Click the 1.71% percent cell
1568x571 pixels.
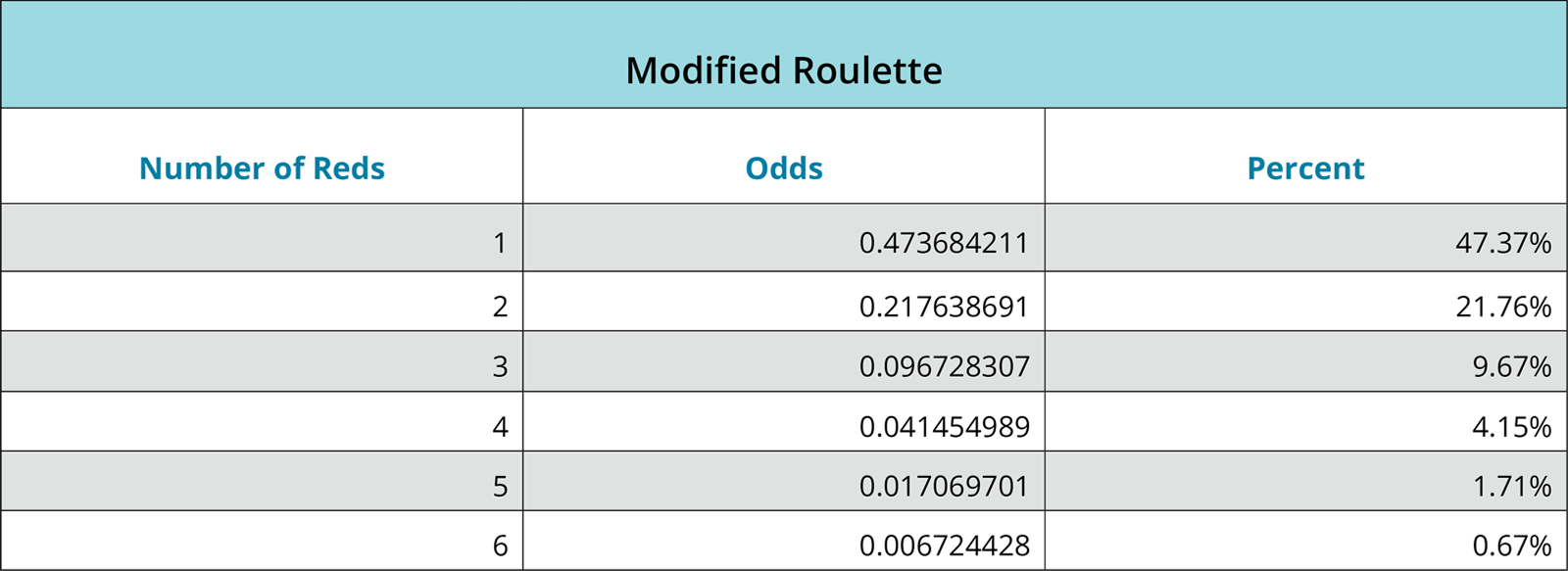[x=1511, y=487]
